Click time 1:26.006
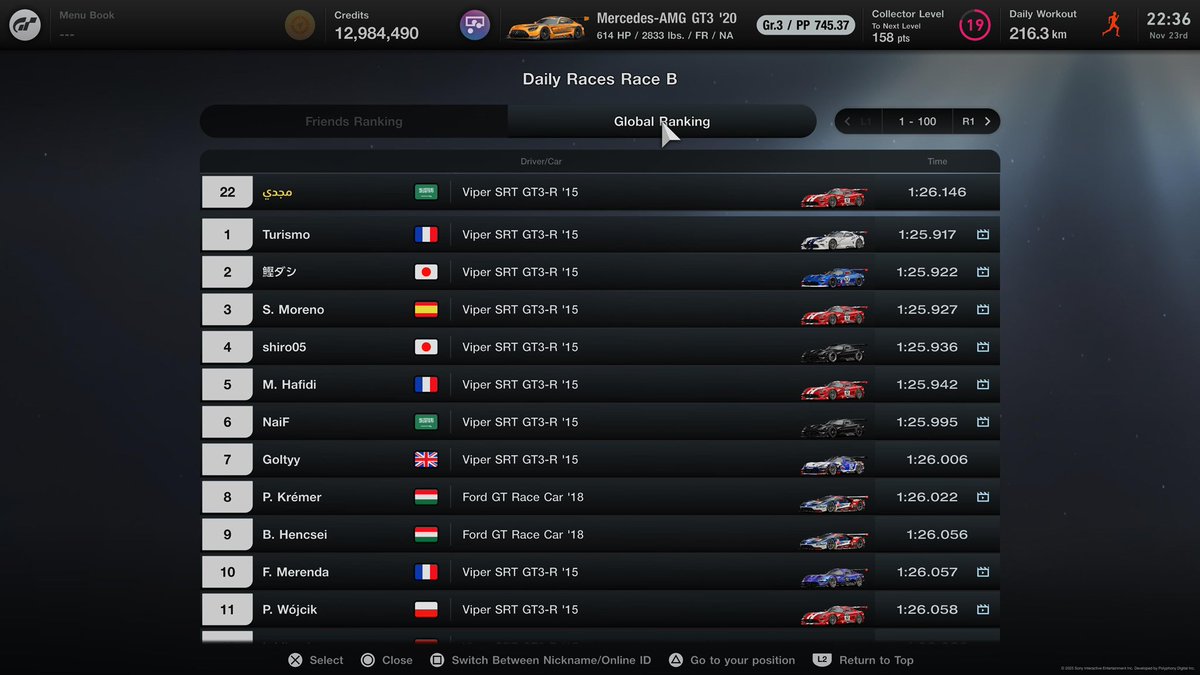The image size is (1200, 675). [x=937, y=460]
